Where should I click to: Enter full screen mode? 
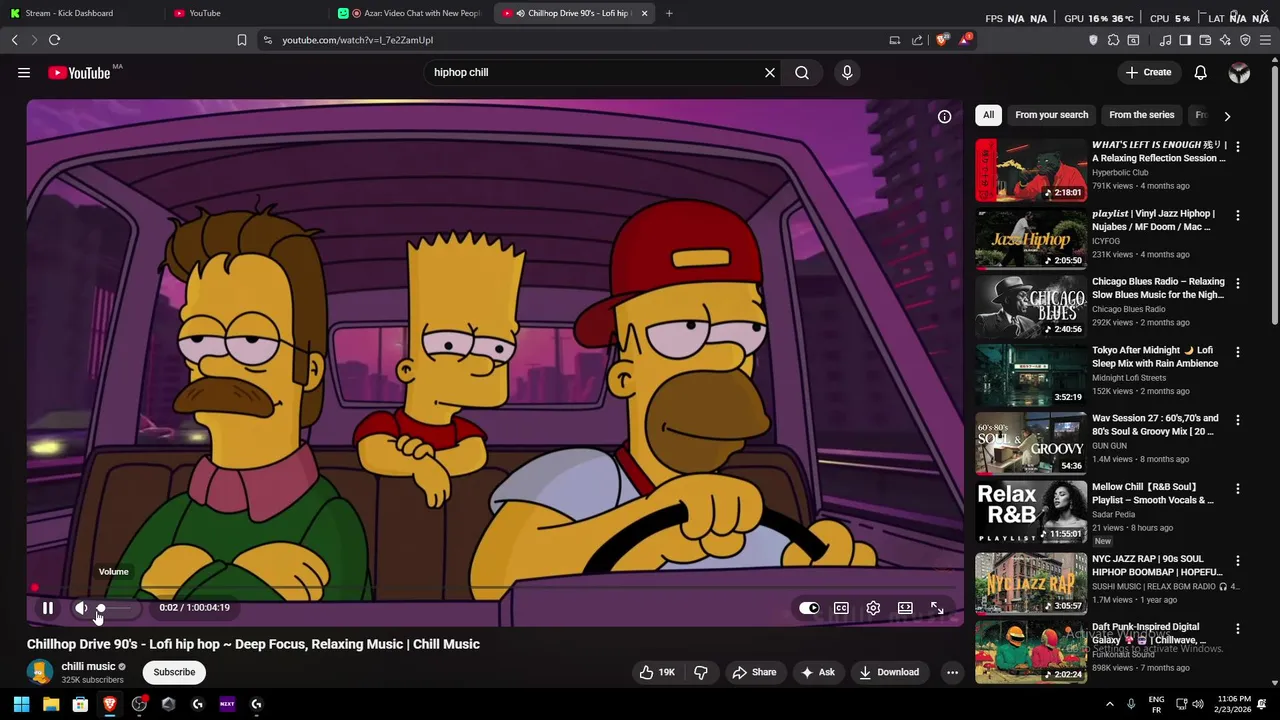937,608
